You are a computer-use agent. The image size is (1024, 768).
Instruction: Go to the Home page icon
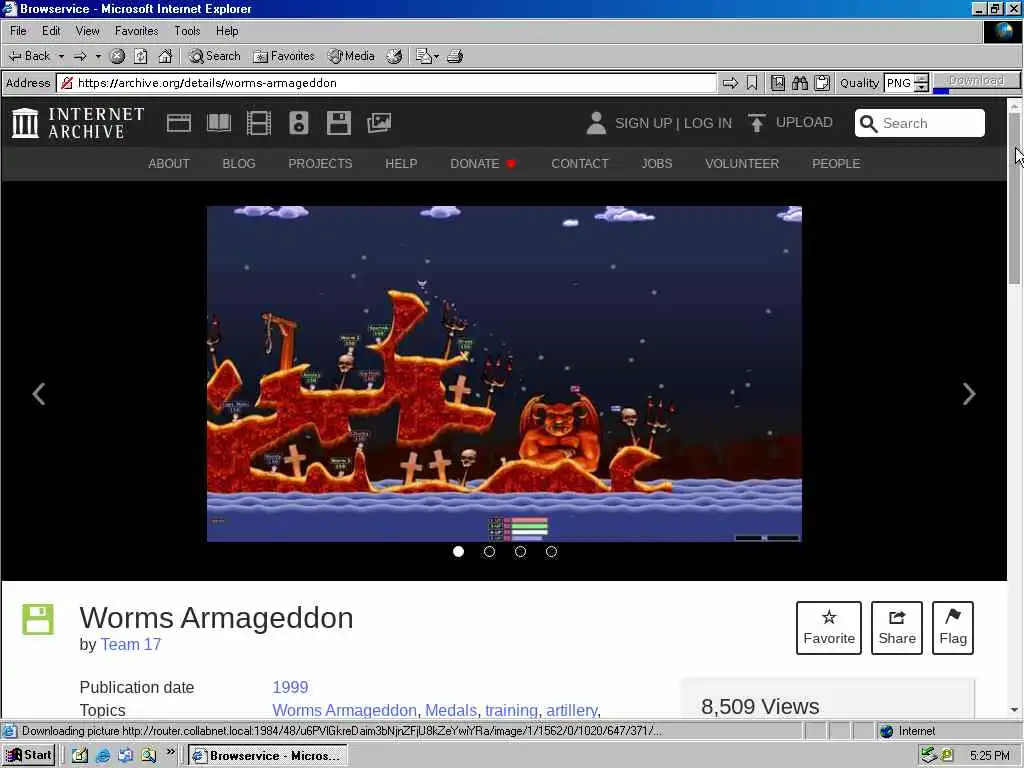click(165, 56)
